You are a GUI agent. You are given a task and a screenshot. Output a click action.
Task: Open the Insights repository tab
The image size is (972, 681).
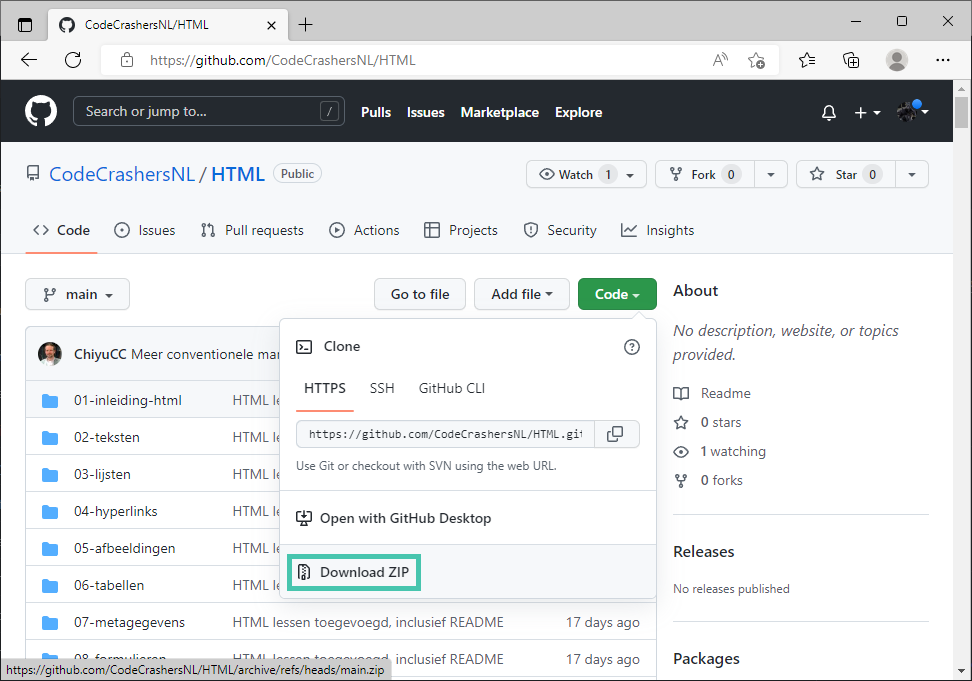658,231
